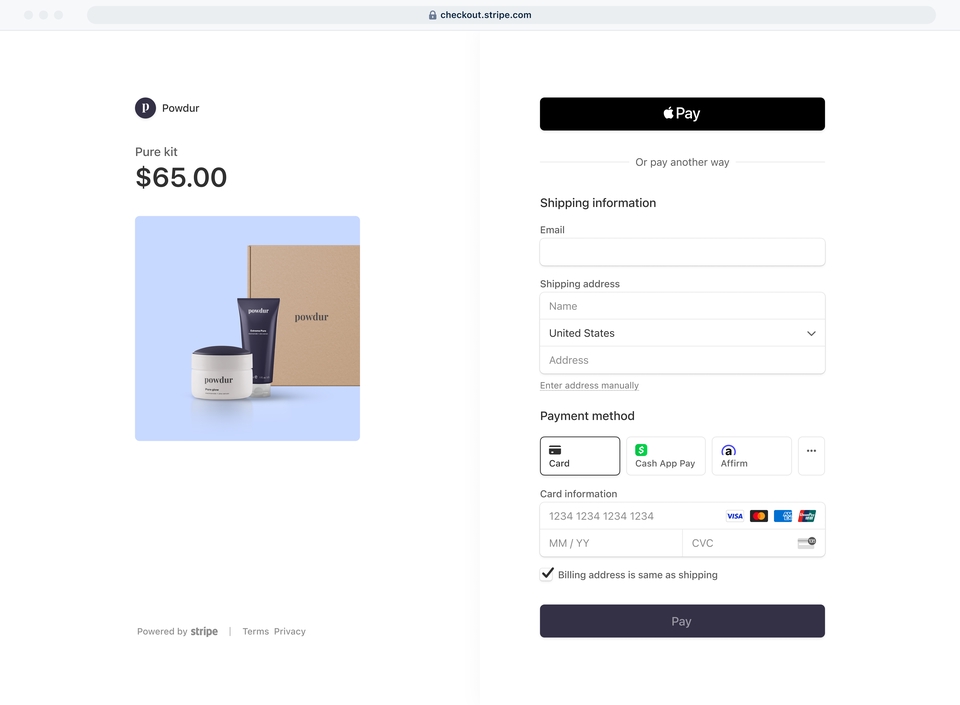Click the Mastercard icon in card field

(758, 516)
